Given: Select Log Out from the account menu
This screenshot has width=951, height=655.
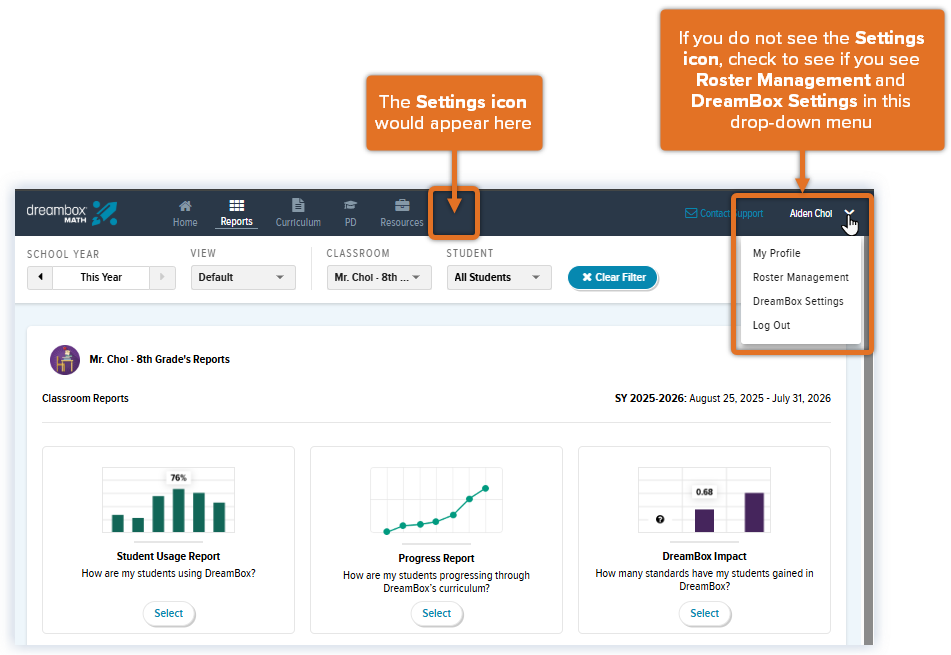Looking at the screenshot, I should [x=771, y=325].
